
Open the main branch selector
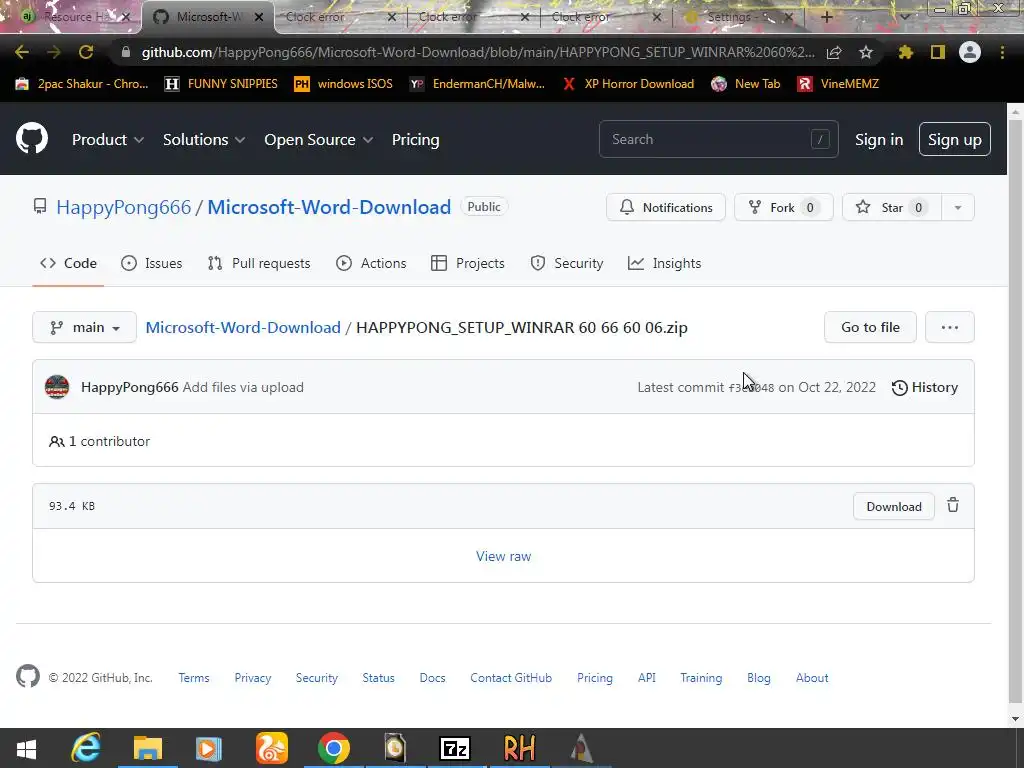(x=84, y=327)
